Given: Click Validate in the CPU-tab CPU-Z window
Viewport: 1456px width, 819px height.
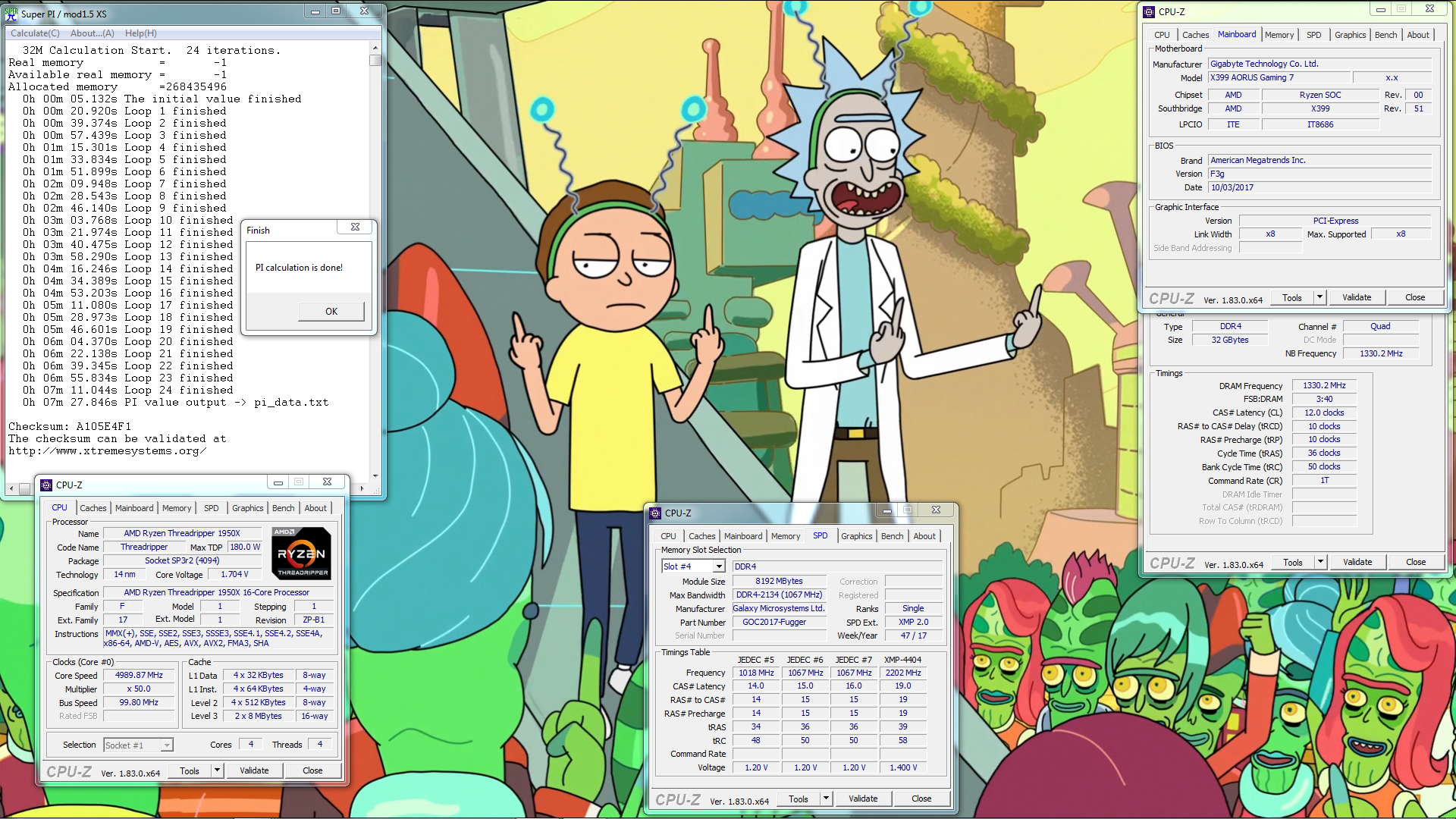Looking at the screenshot, I should 254,770.
